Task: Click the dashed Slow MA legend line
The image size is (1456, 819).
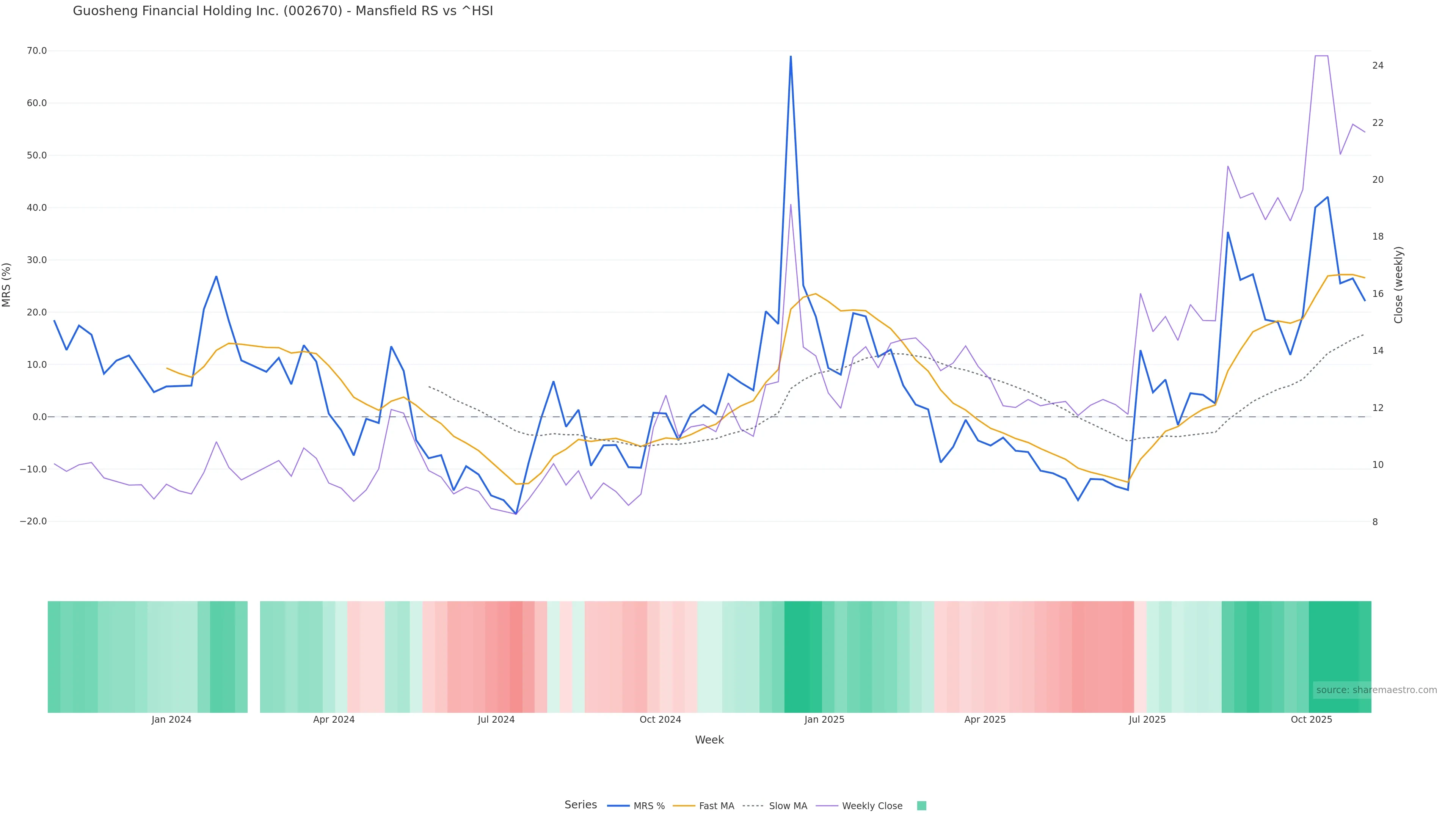Action: pos(753,806)
